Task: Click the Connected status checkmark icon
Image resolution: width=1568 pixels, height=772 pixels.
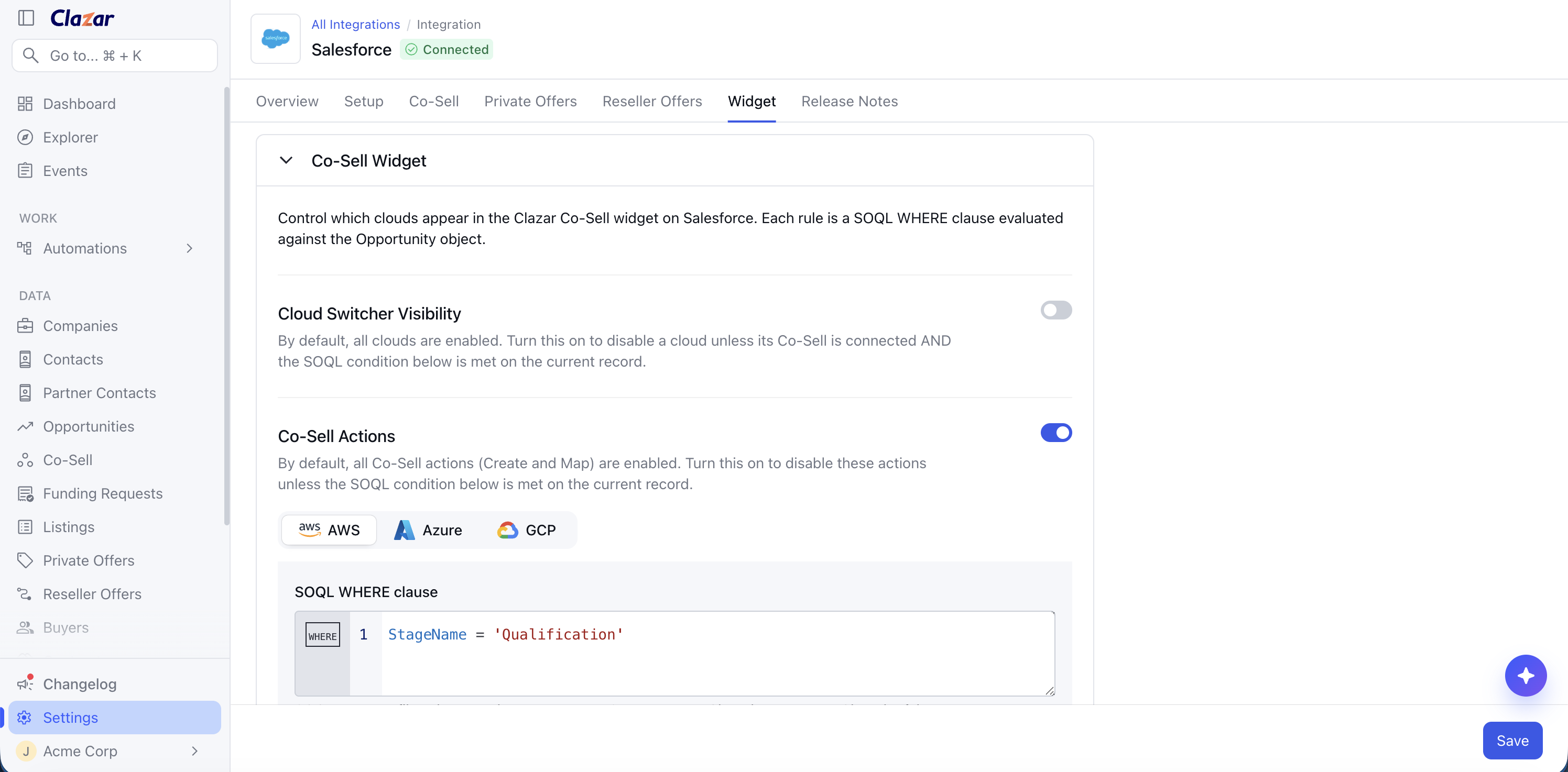Action: (411, 49)
